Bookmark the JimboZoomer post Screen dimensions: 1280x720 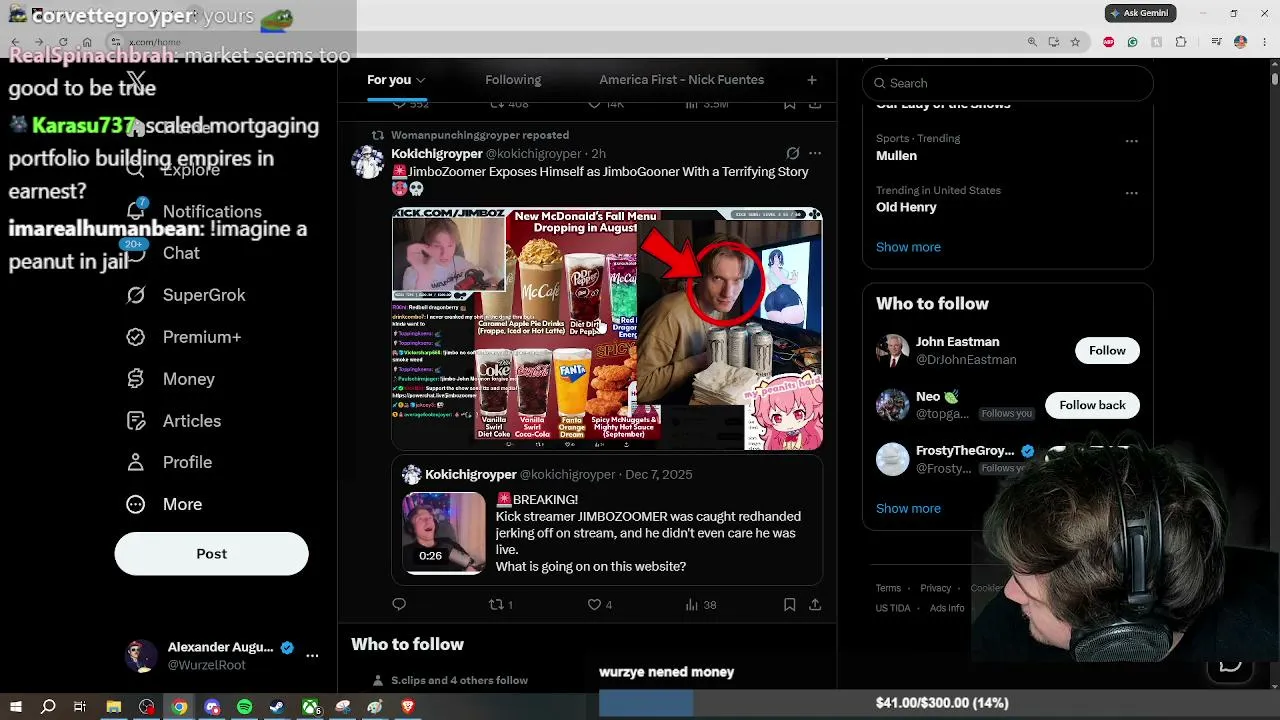pos(789,604)
